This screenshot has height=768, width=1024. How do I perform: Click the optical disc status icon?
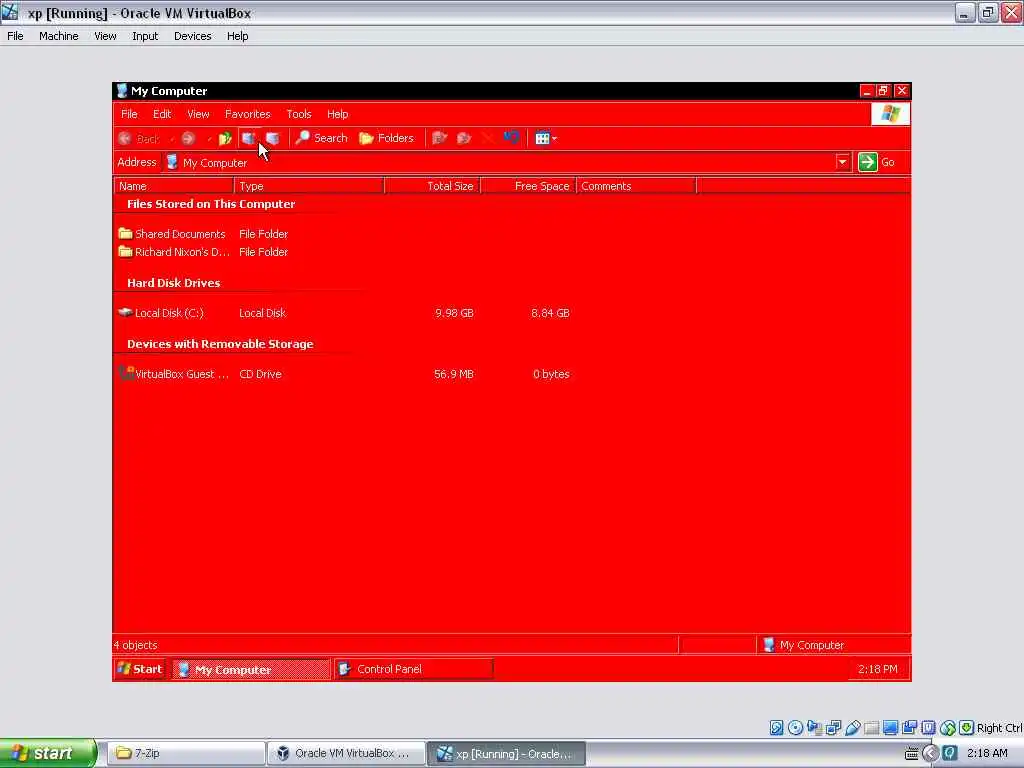pos(795,728)
